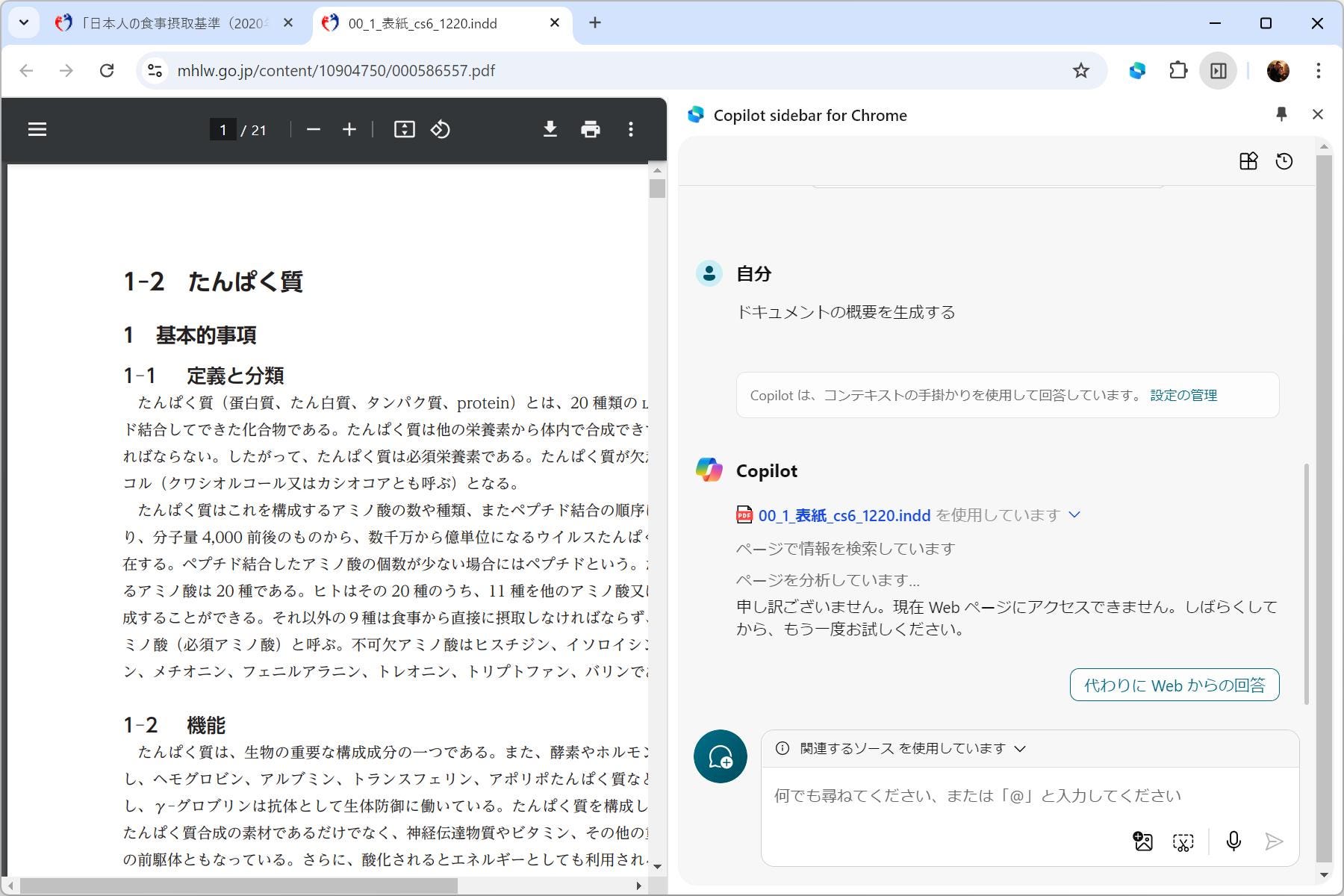Viewport: 1344px width, 896px height.
Task: Click the '1-2 たんぱく質' heading
Action: [x=213, y=281]
